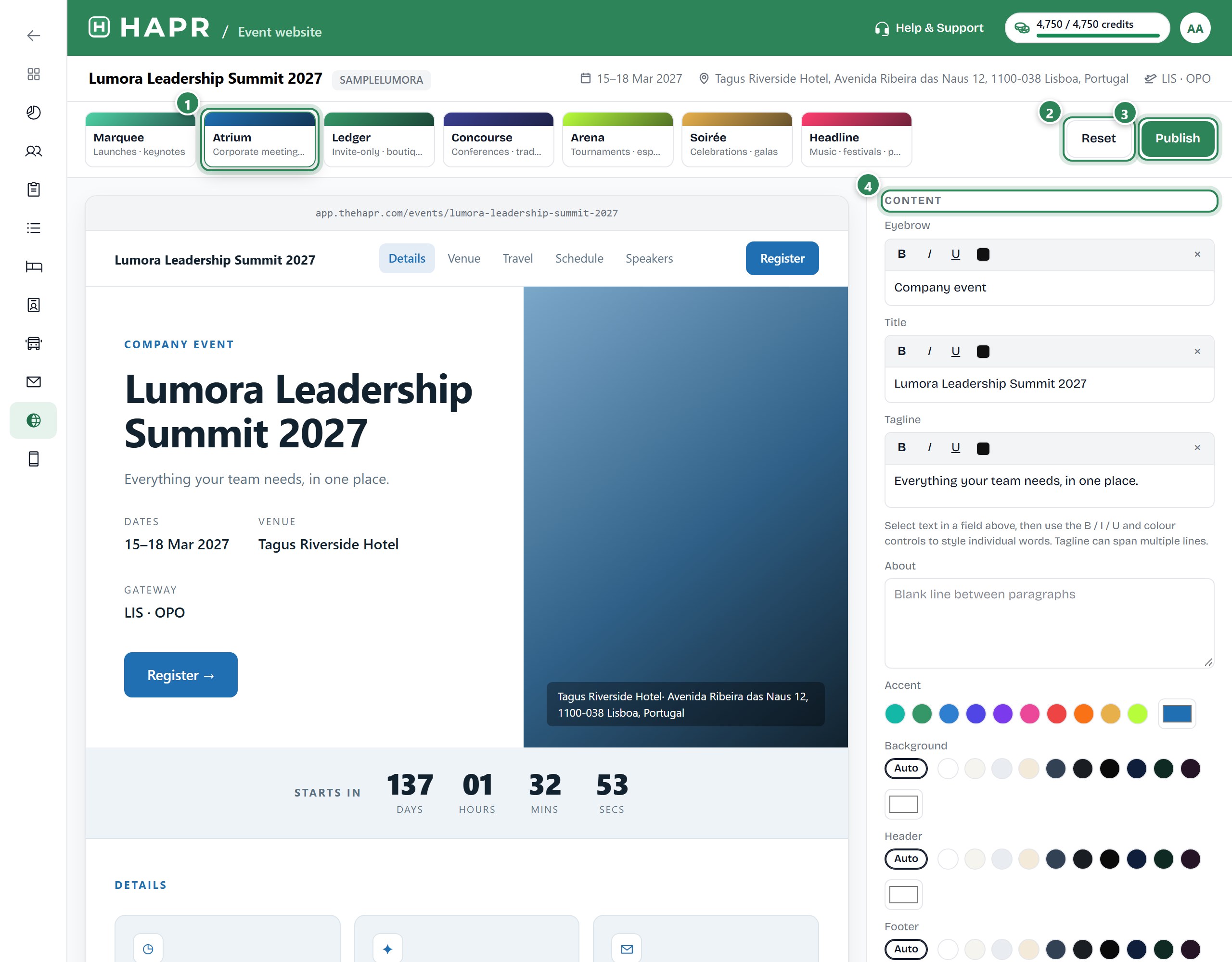
Task: Open the list icon in sidebar
Action: coord(33,228)
